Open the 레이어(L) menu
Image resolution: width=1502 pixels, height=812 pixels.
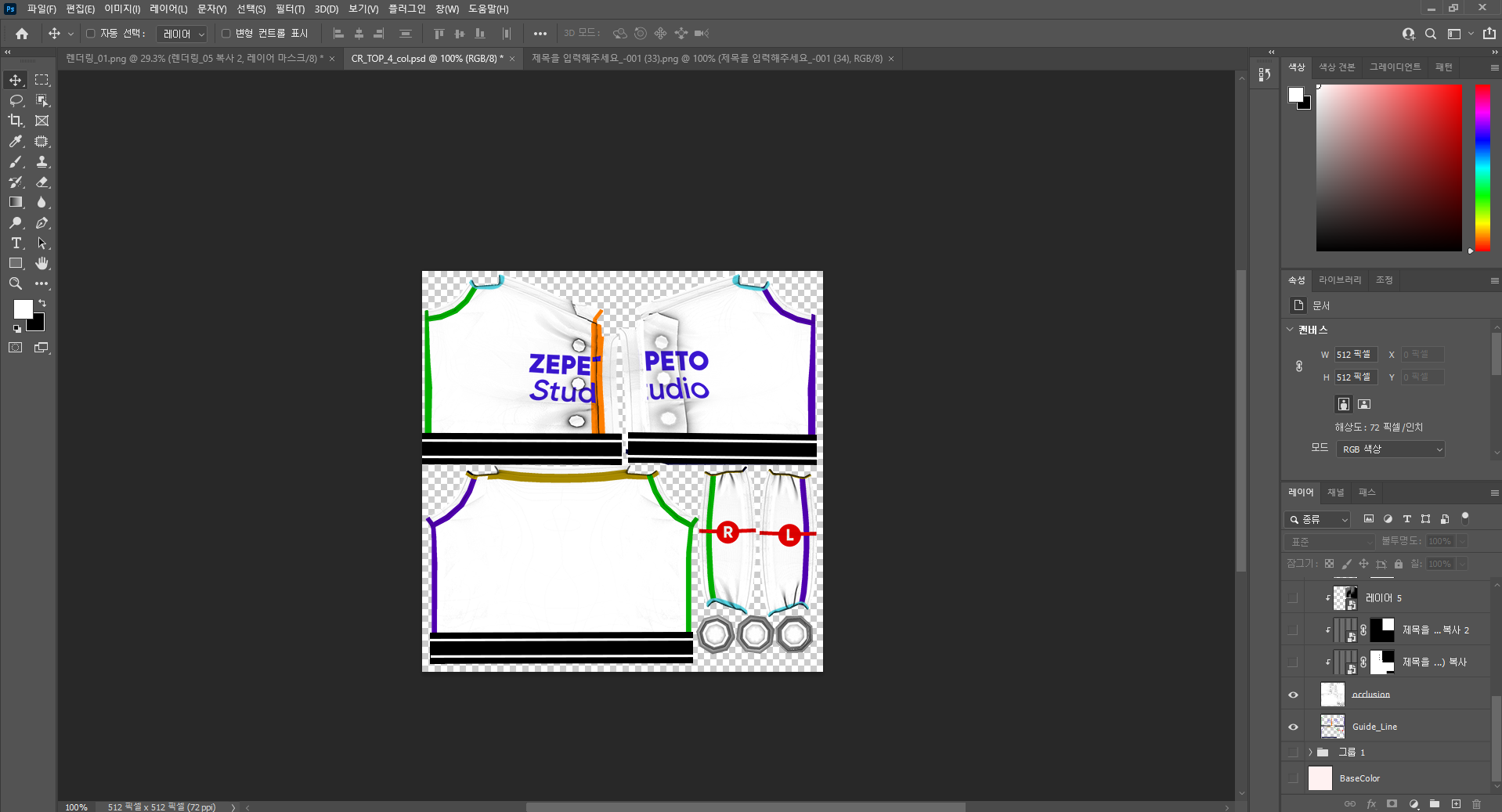tap(168, 9)
